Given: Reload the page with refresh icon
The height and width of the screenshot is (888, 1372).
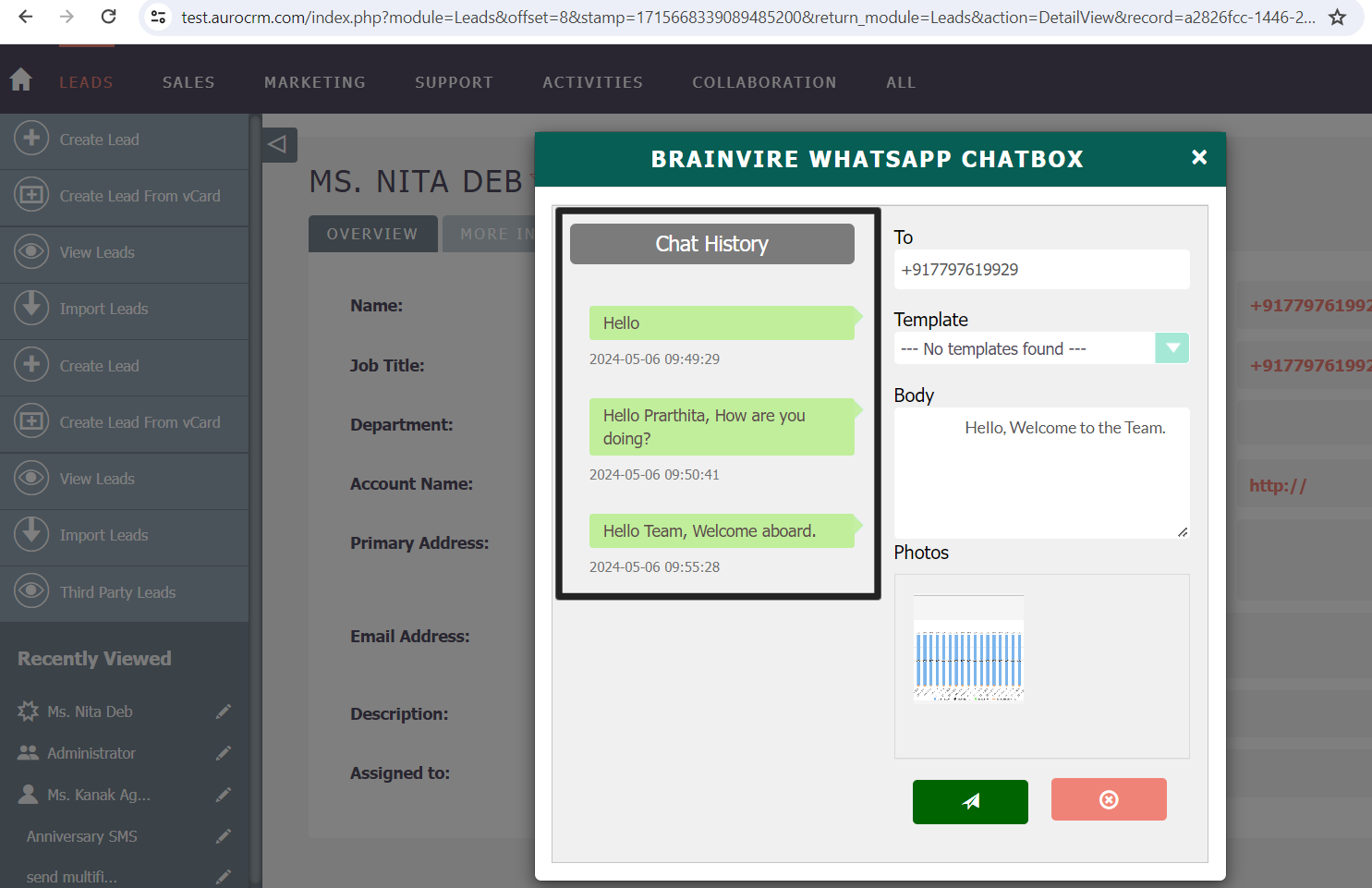Looking at the screenshot, I should coord(108,17).
